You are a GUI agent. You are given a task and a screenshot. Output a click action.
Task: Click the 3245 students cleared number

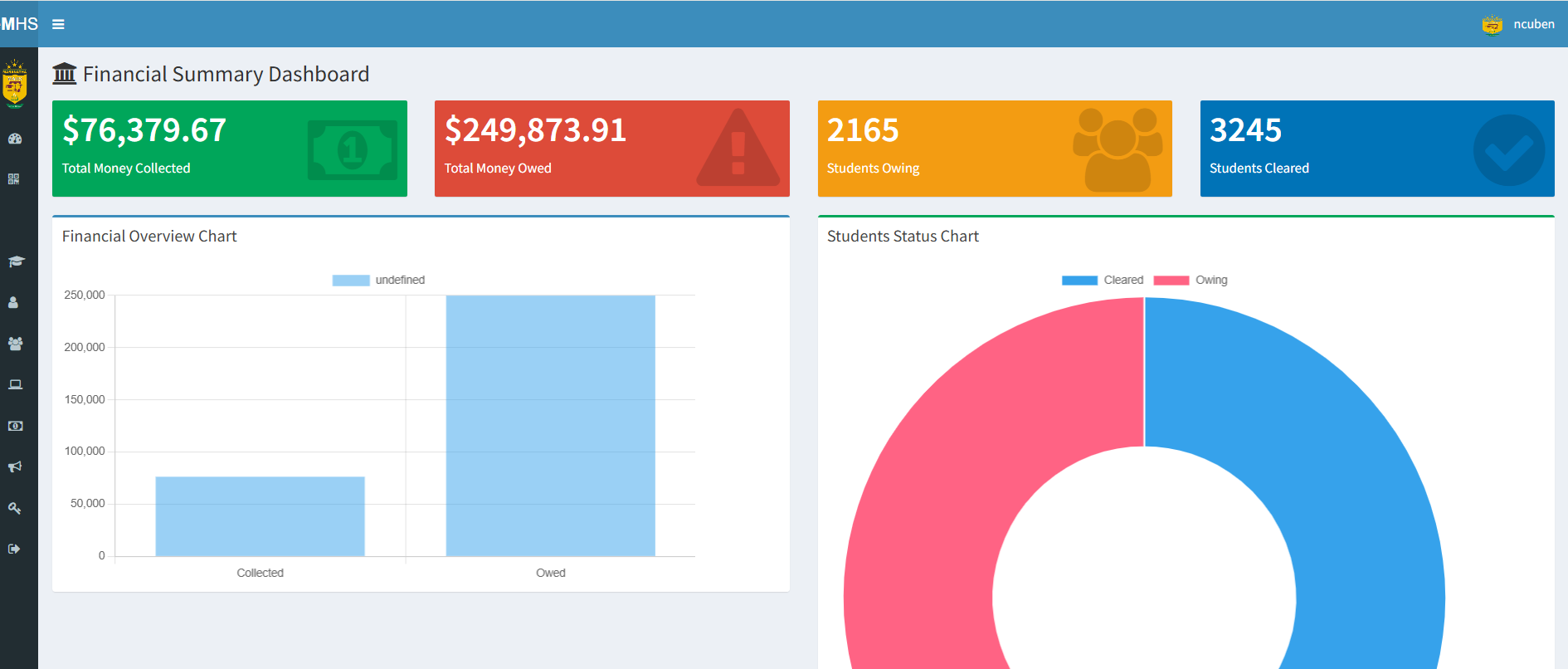(x=1245, y=130)
